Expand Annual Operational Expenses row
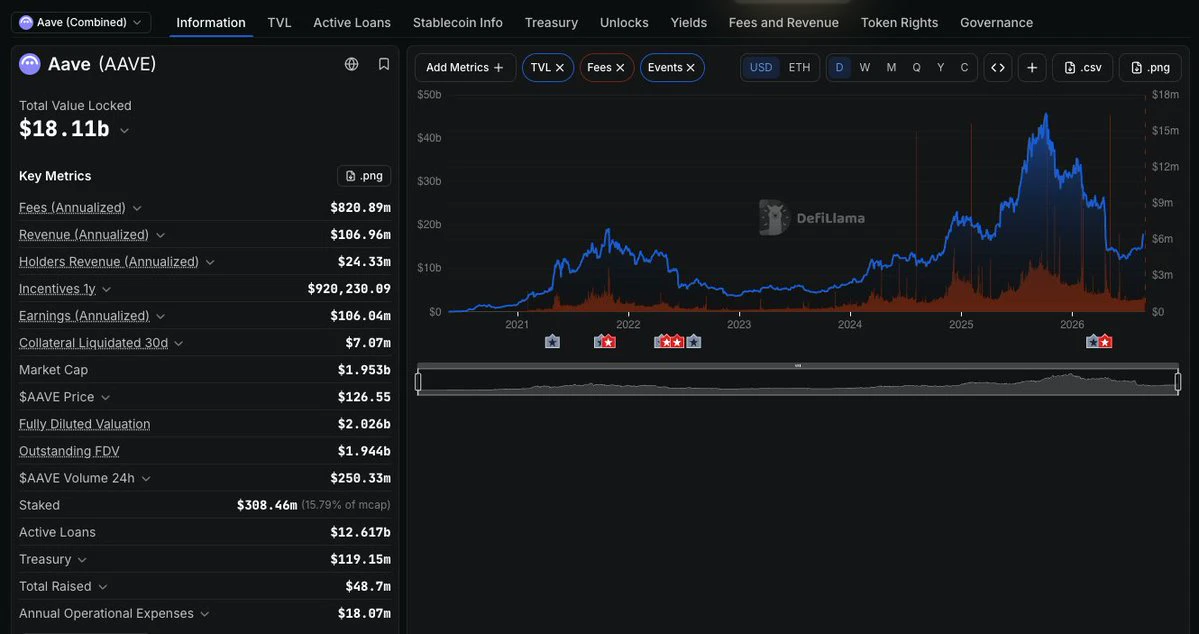1199x634 pixels. tap(204, 614)
